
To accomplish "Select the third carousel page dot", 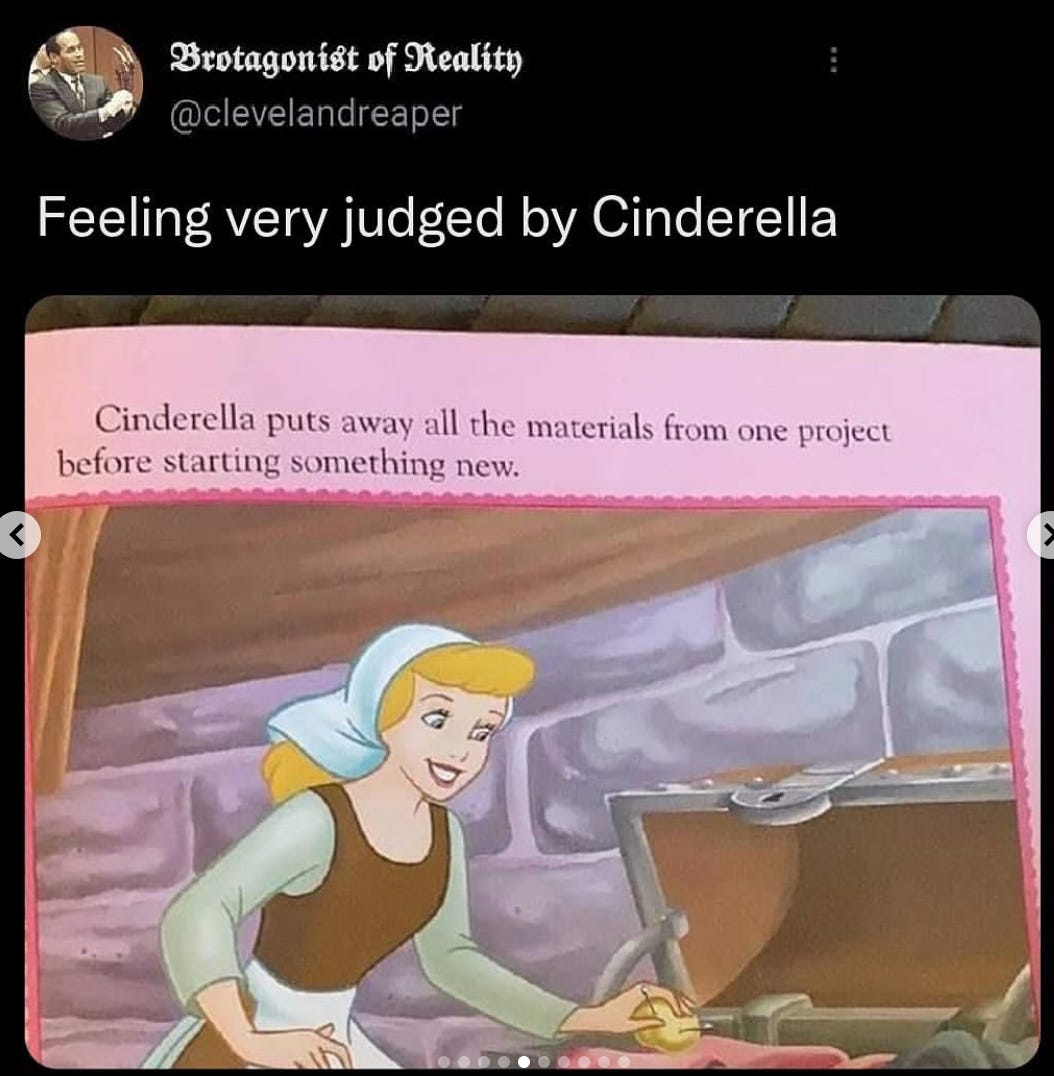I will click(484, 1062).
